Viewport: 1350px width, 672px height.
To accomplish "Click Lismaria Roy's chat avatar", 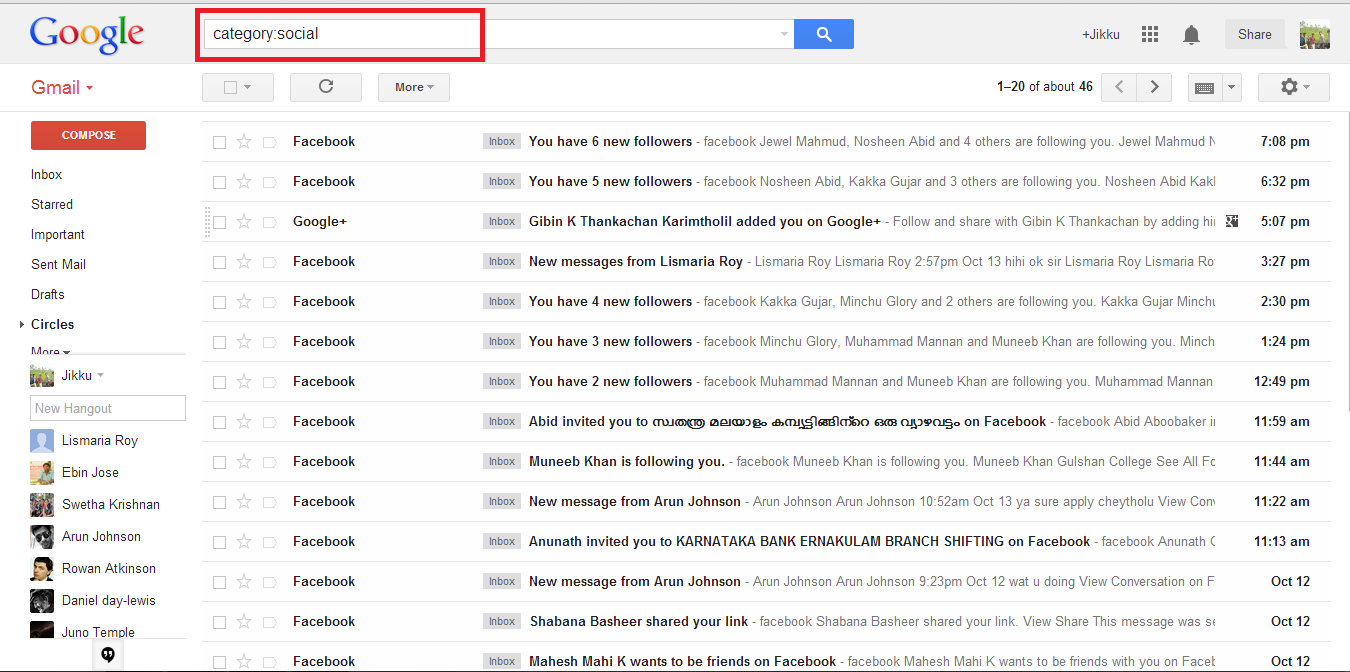I will tap(42, 441).
